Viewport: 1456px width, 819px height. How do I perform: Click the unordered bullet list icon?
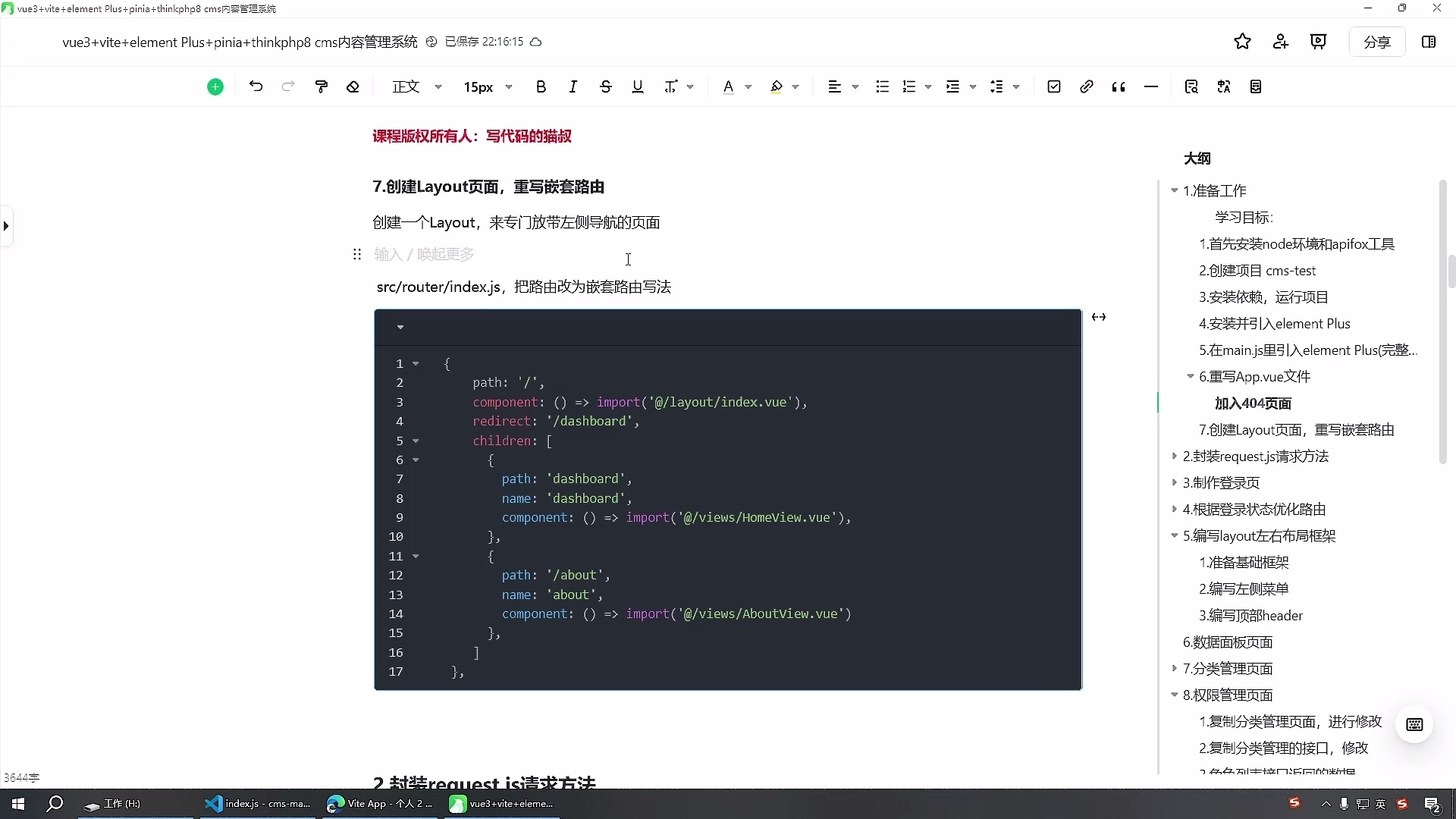[x=882, y=86]
